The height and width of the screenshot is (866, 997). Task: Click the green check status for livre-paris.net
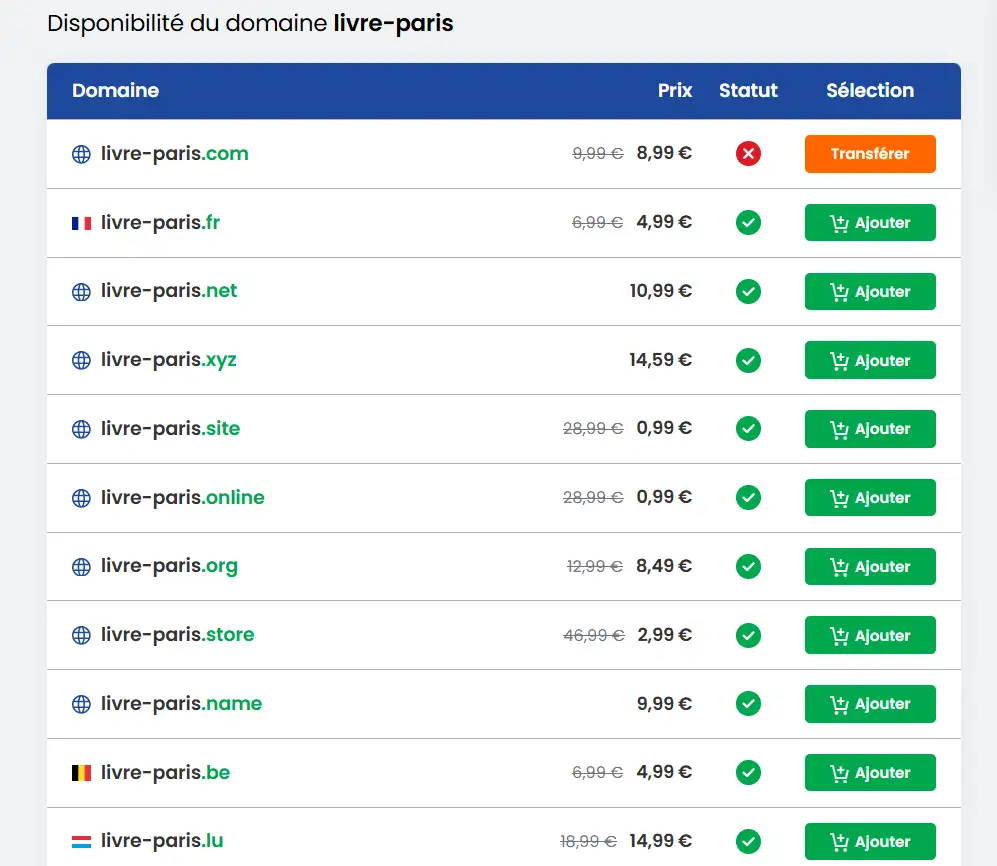(x=748, y=291)
